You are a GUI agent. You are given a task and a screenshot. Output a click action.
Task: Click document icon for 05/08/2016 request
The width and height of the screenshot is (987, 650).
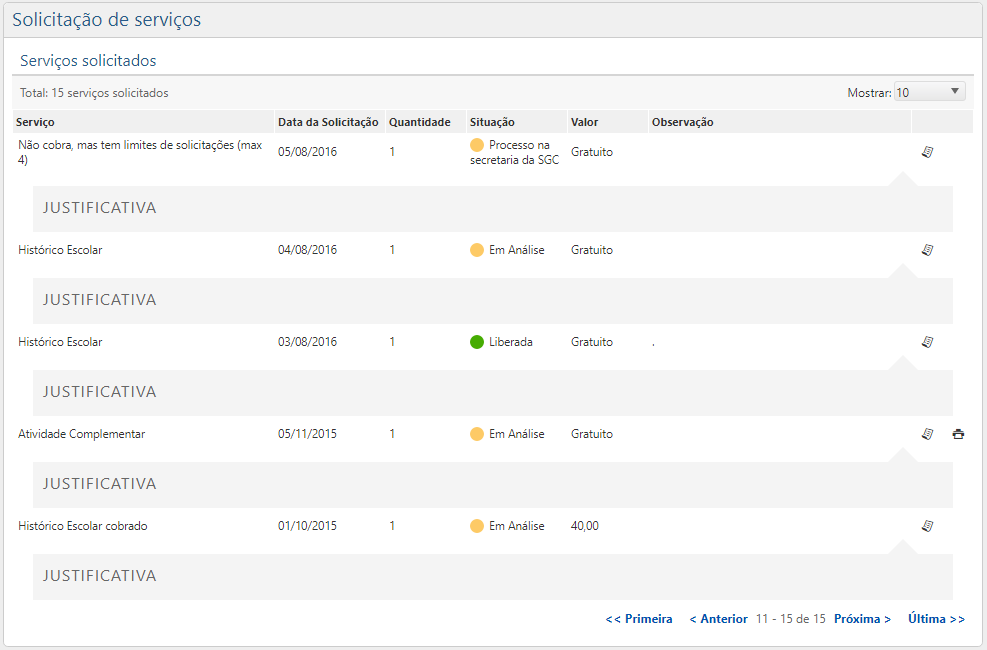pyautogui.click(x=927, y=152)
